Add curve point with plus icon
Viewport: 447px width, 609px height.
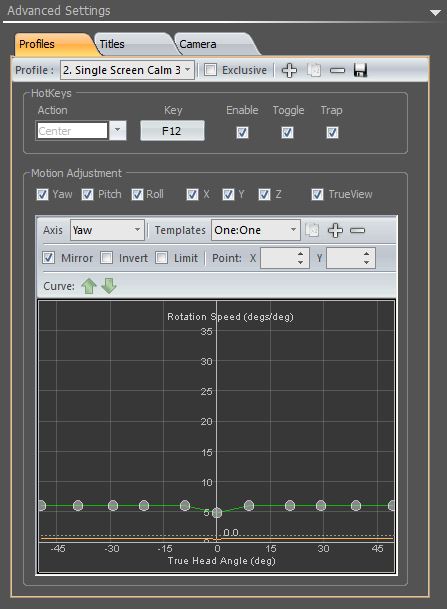335,230
